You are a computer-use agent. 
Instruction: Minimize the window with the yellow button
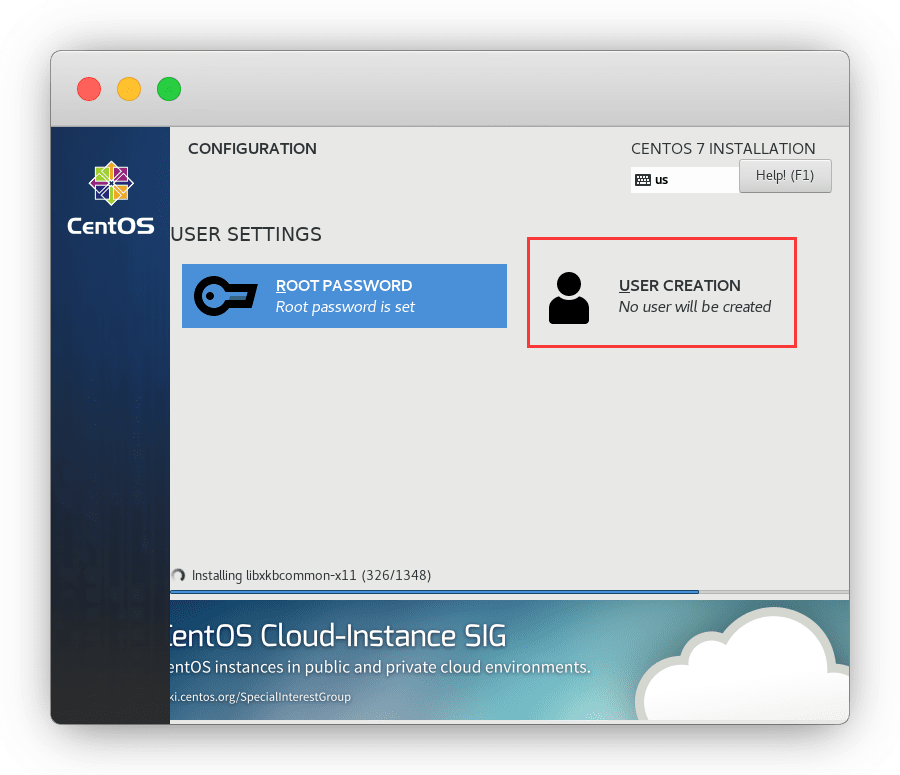click(129, 88)
